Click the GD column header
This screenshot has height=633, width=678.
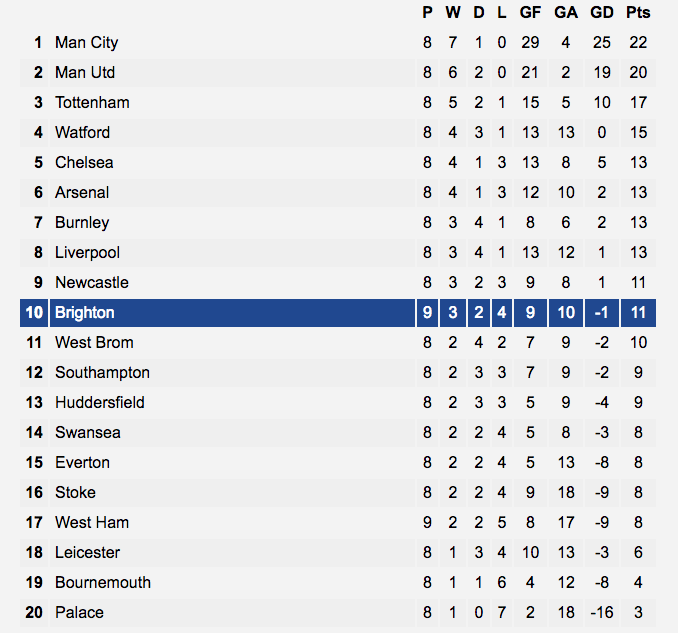pyautogui.click(x=601, y=13)
